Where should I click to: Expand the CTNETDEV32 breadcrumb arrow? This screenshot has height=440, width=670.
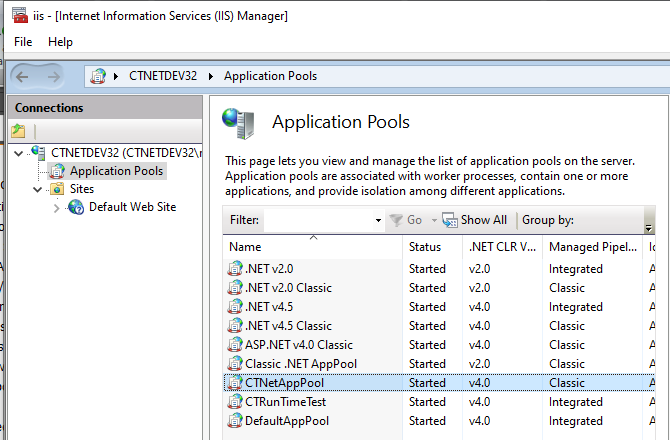[x=211, y=76]
